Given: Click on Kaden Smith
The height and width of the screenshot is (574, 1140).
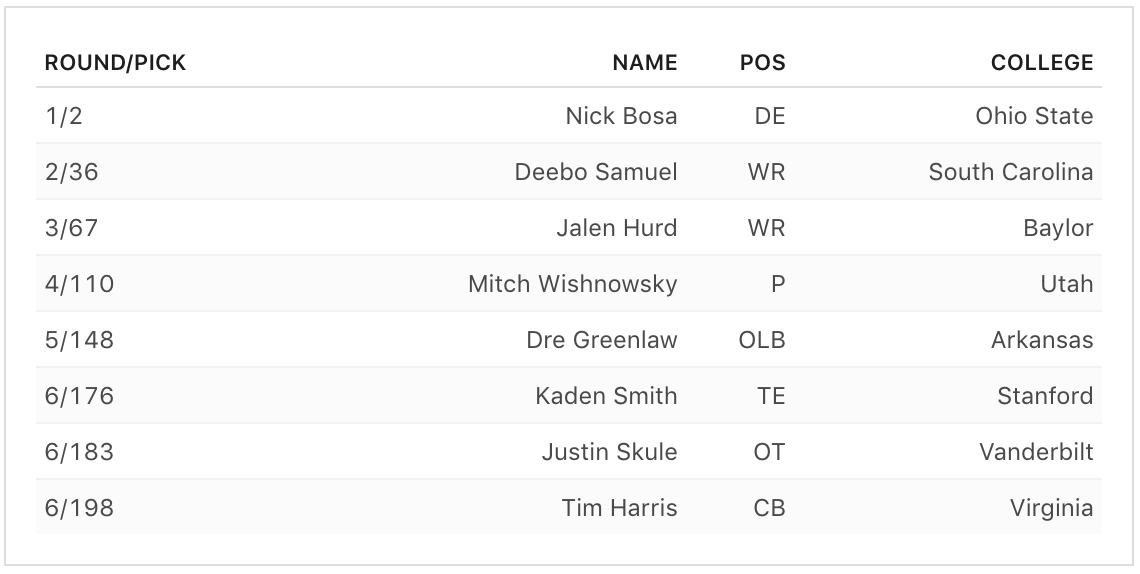Looking at the screenshot, I should pos(606,396).
